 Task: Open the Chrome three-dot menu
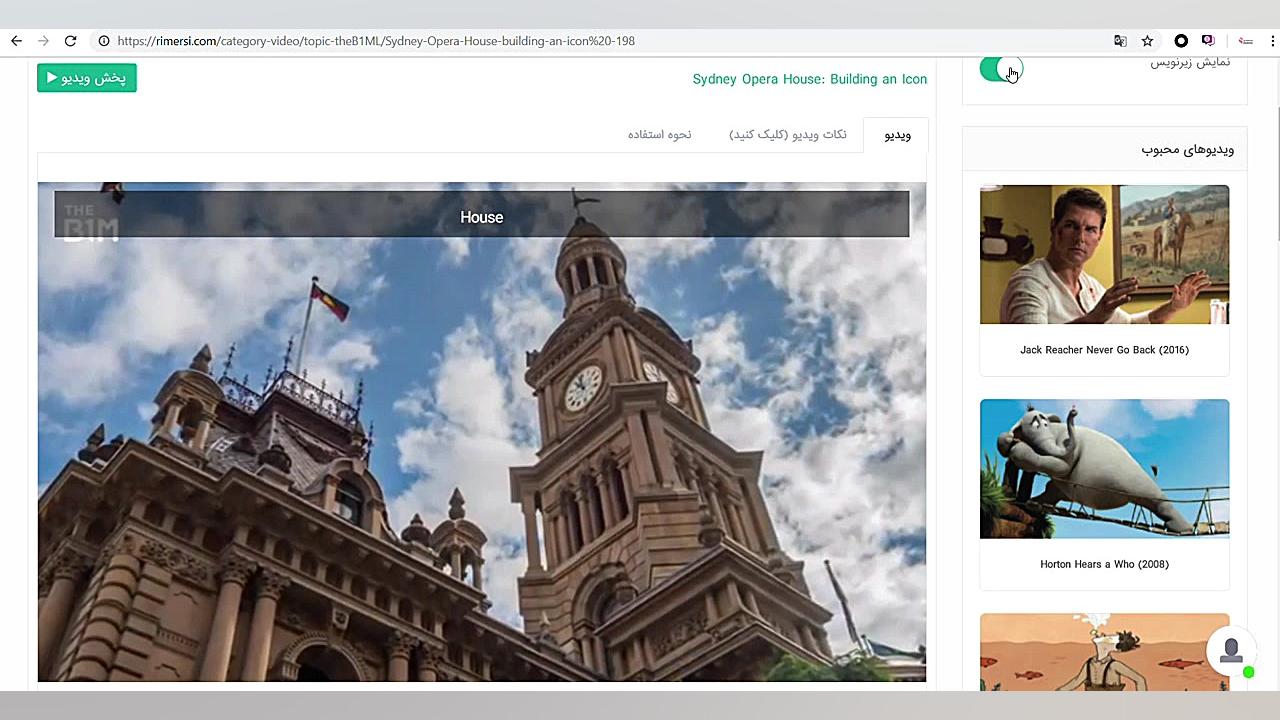[x=1273, y=41]
